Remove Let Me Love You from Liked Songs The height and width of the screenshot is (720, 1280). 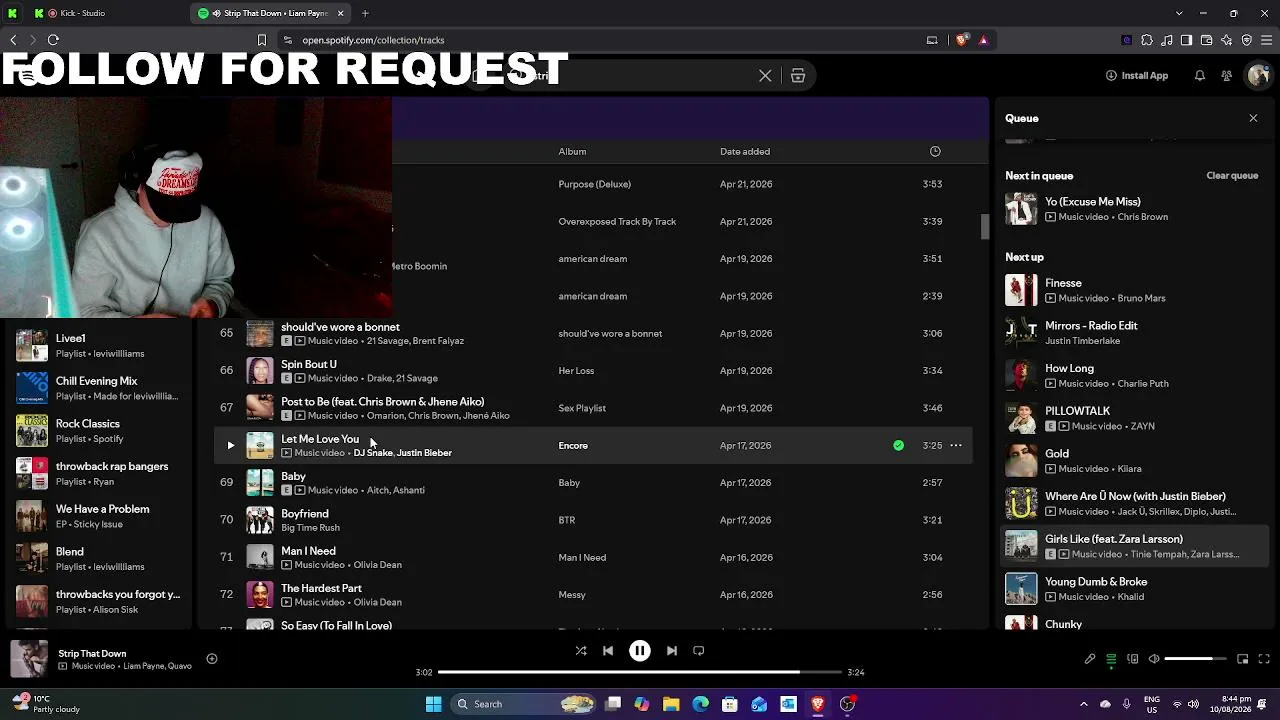click(x=898, y=446)
